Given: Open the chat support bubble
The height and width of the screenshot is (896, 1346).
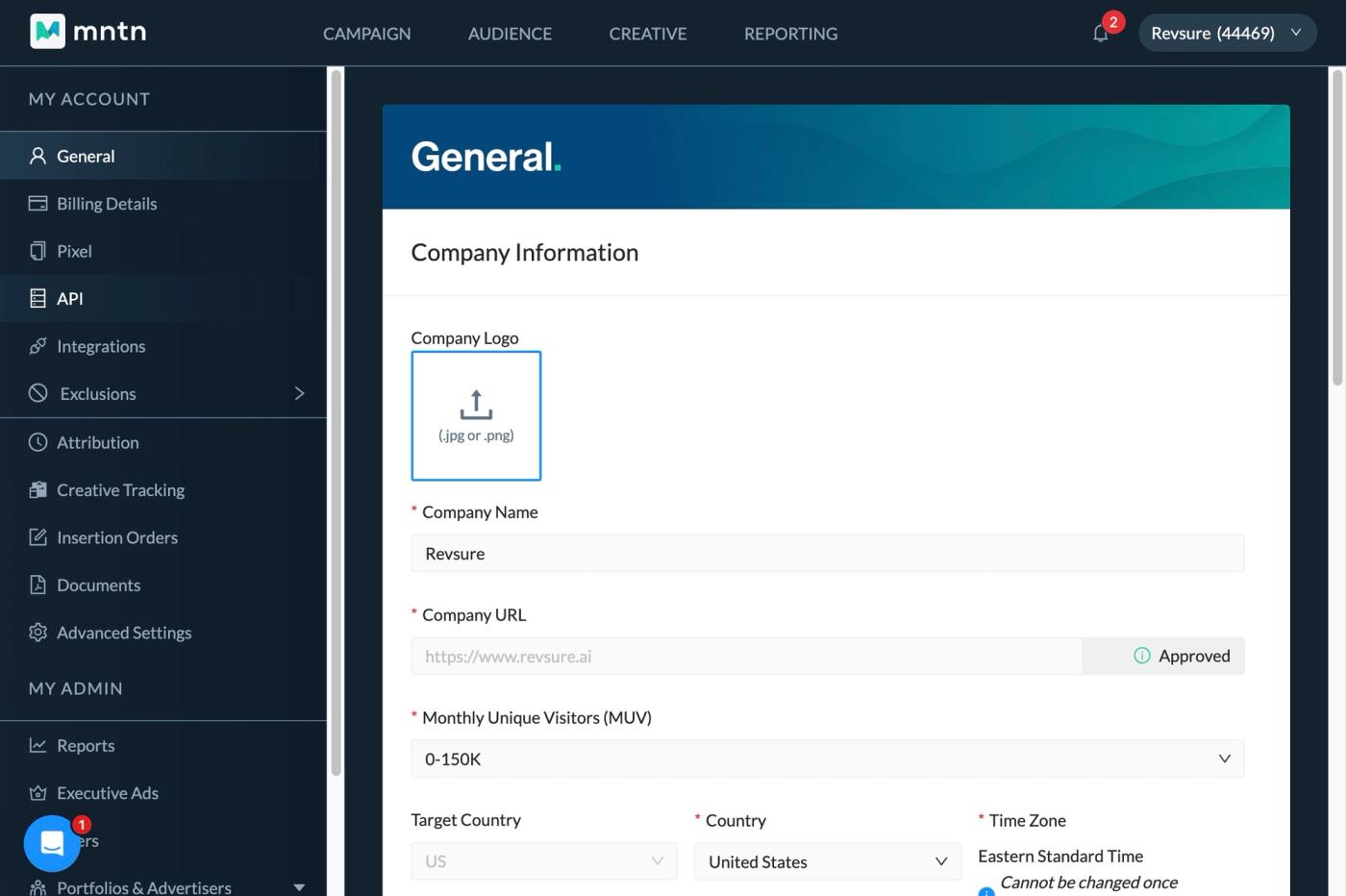Looking at the screenshot, I should (x=52, y=843).
